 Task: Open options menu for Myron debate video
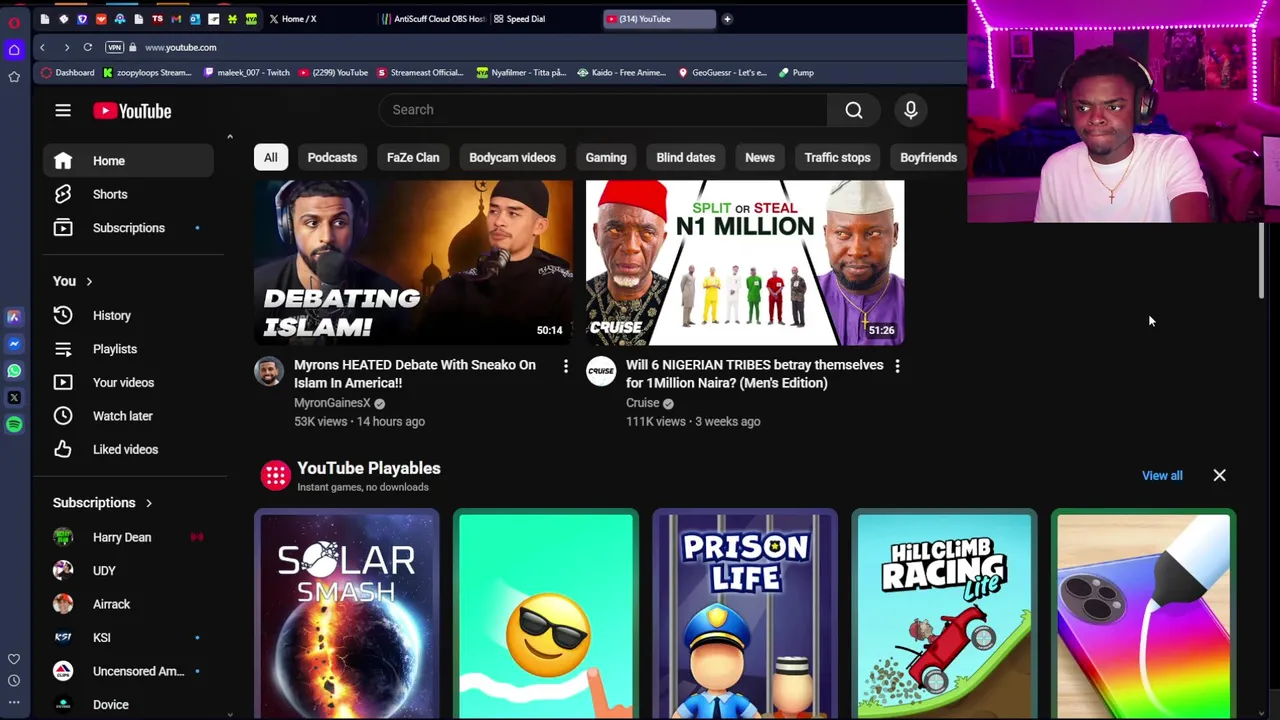[566, 367]
